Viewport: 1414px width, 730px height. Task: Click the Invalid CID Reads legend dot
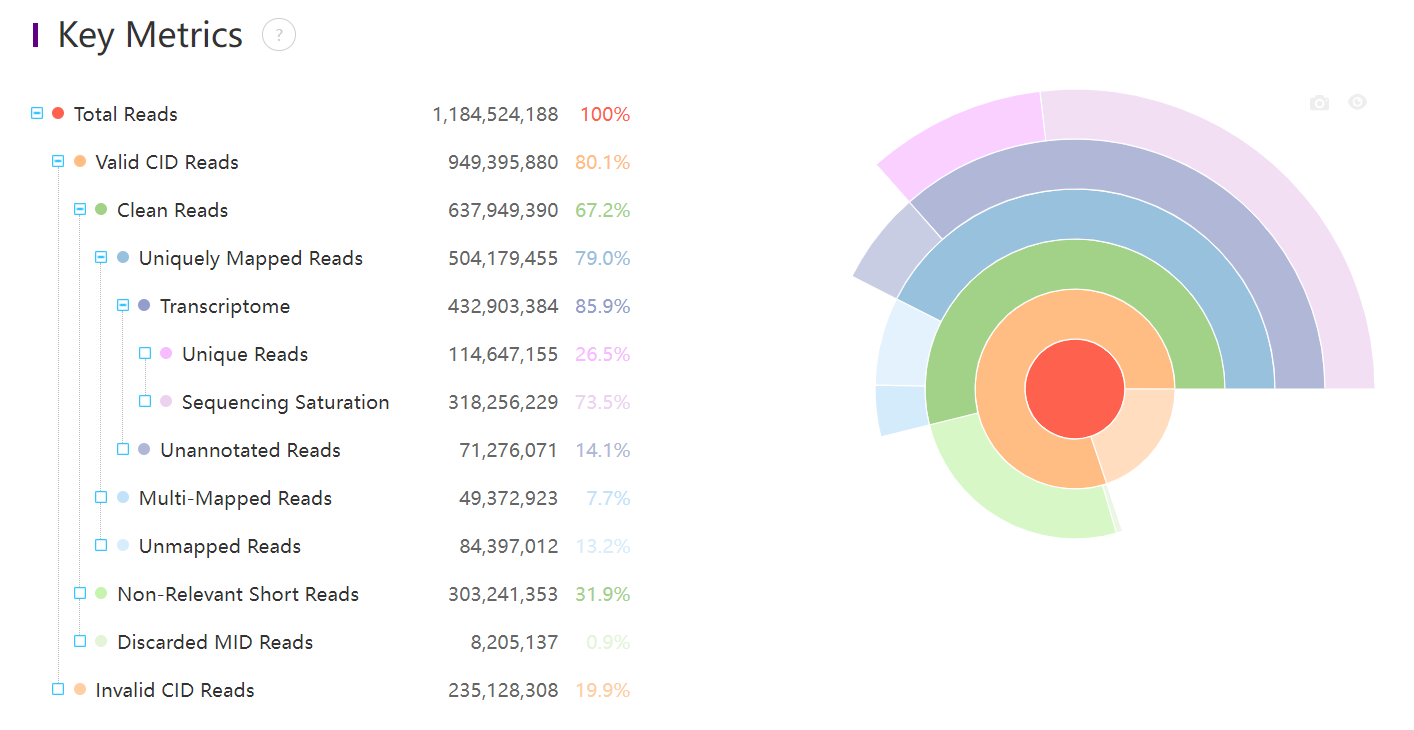pos(80,689)
